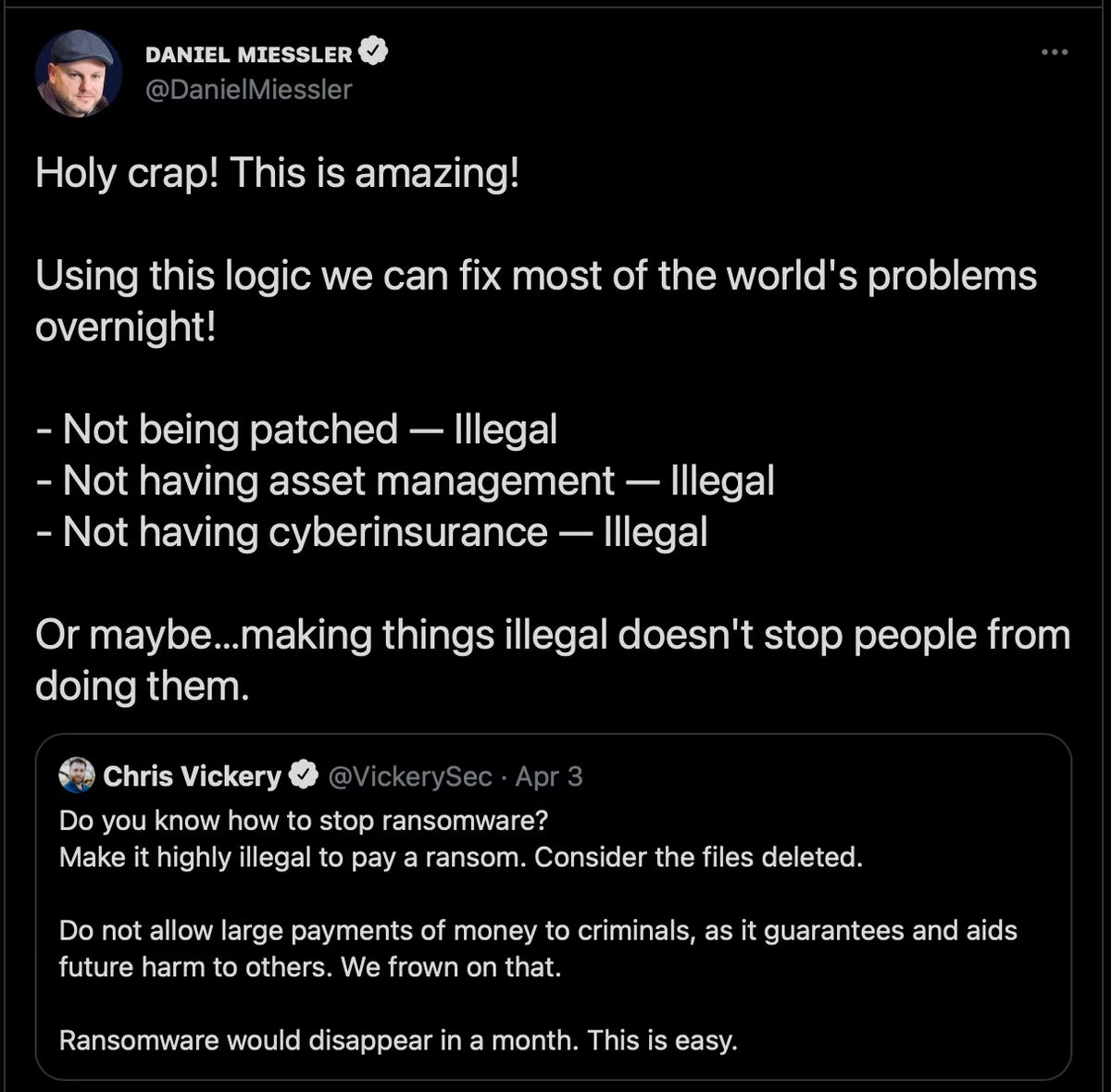1111x1092 pixels.
Task: Select the 'Not having cyberinsurance — Illegal' line
Action: point(372,532)
